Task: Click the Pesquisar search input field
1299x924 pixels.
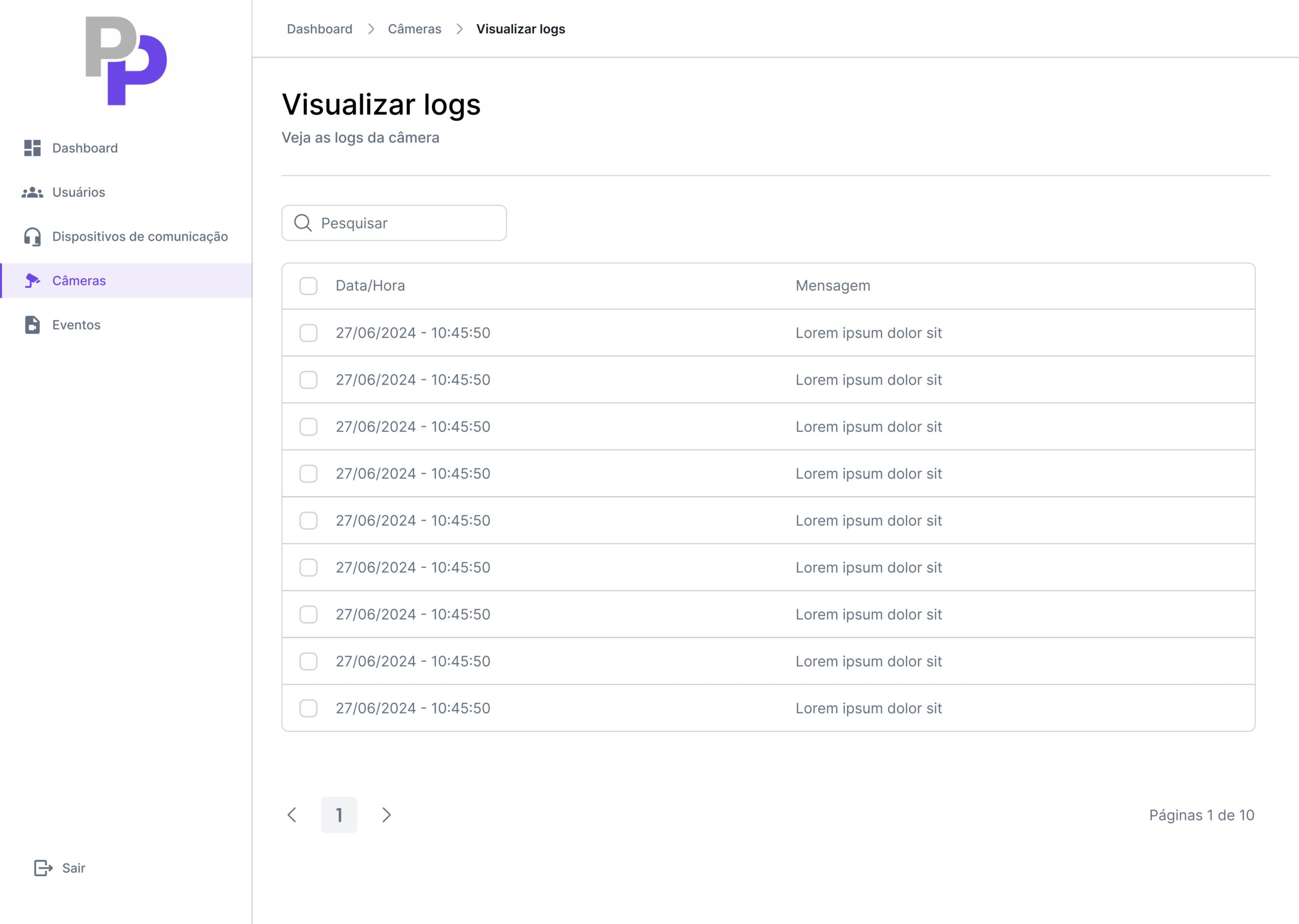Action: [x=409, y=223]
